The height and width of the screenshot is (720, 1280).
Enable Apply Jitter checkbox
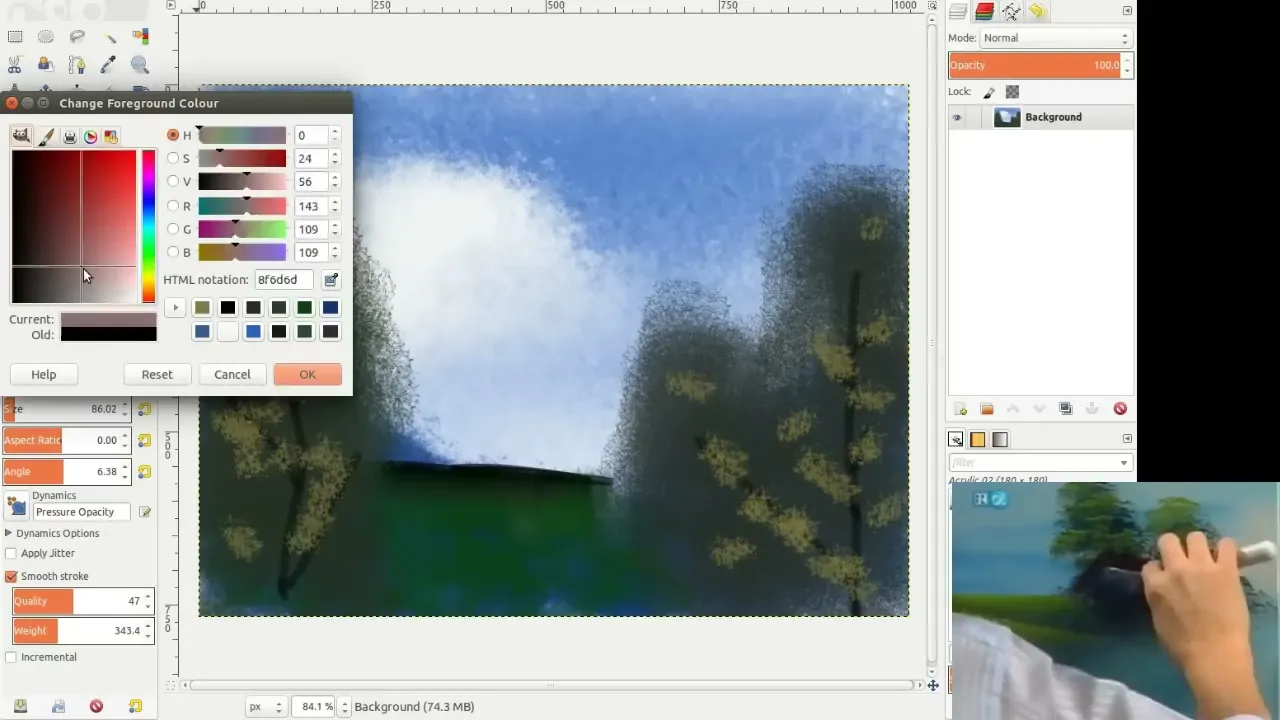[x=11, y=553]
